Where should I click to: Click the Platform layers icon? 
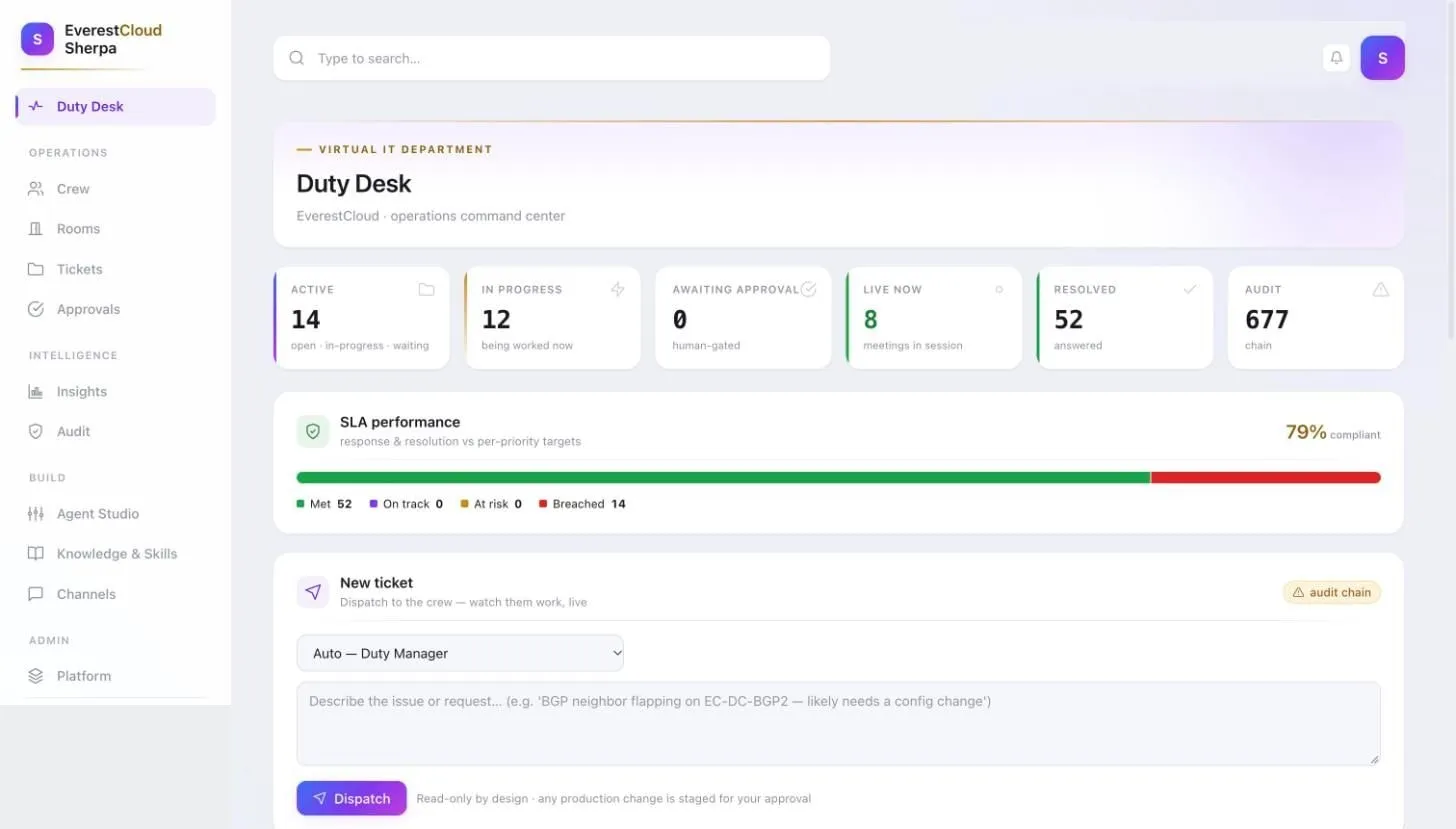36,676
